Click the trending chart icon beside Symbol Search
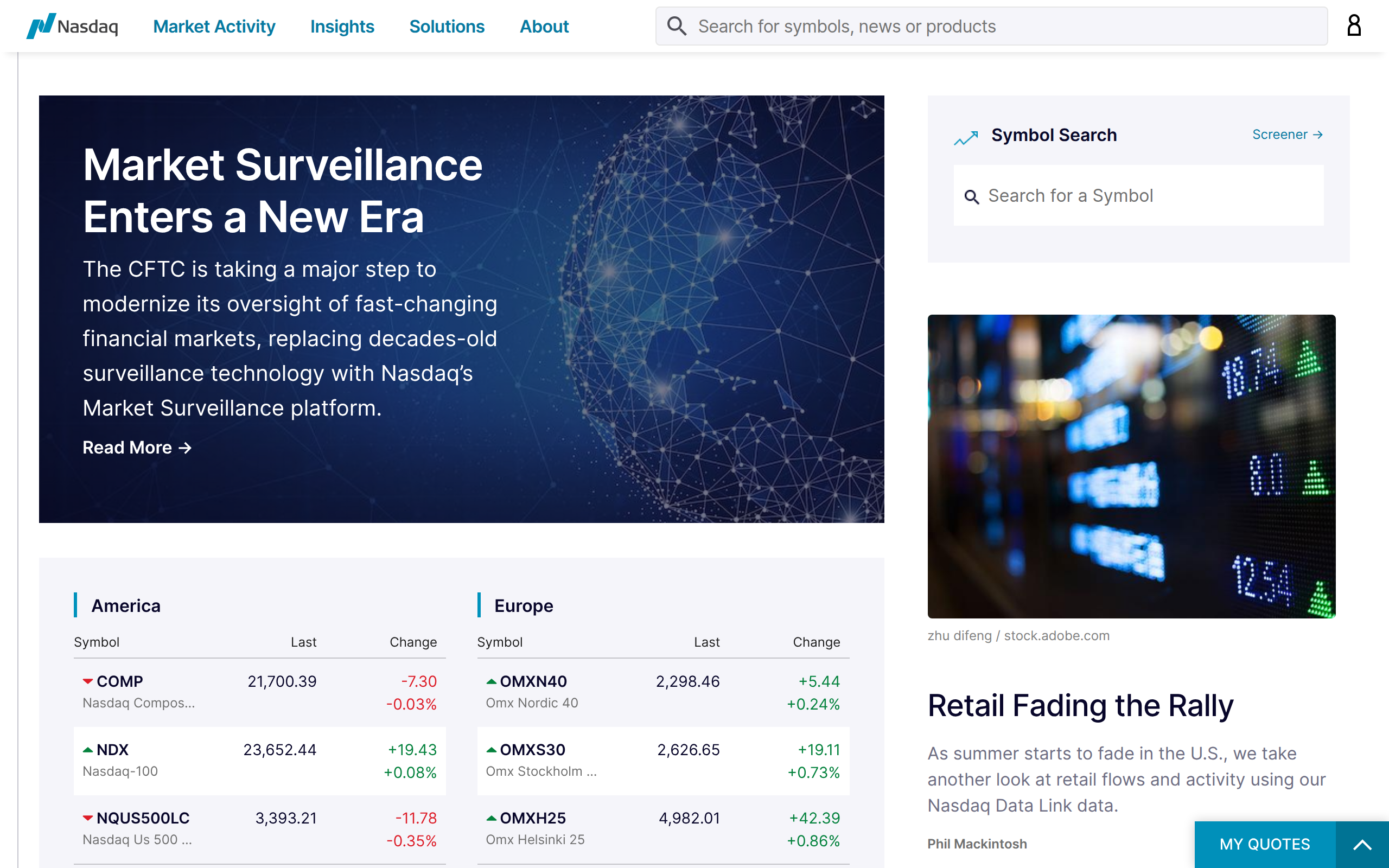The width and height of the screenshot is (1389, 868). point(966,137)
